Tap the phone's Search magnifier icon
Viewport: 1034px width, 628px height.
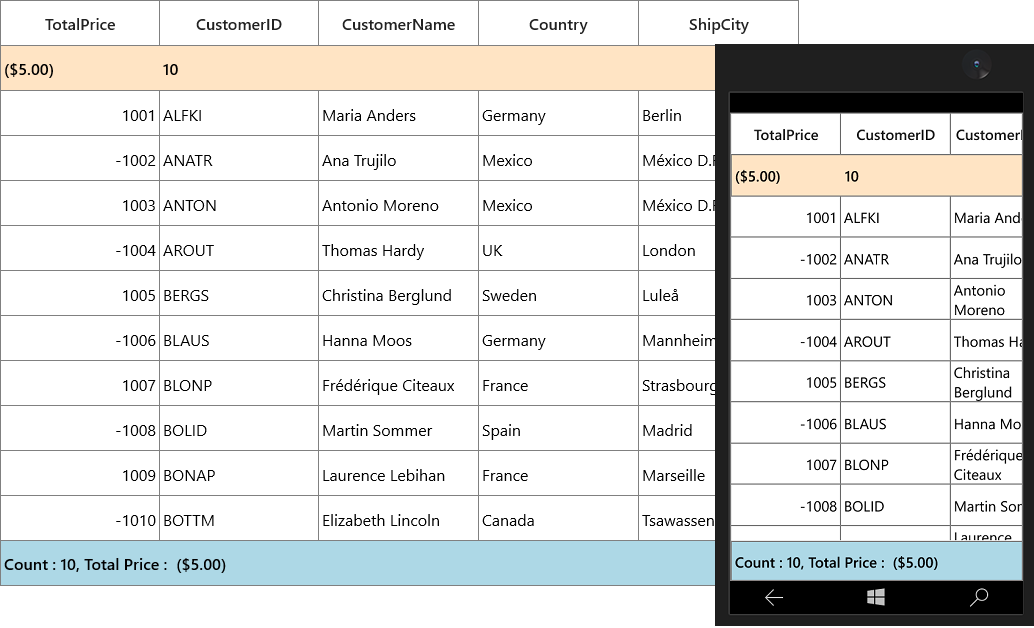tap(979, 598)
